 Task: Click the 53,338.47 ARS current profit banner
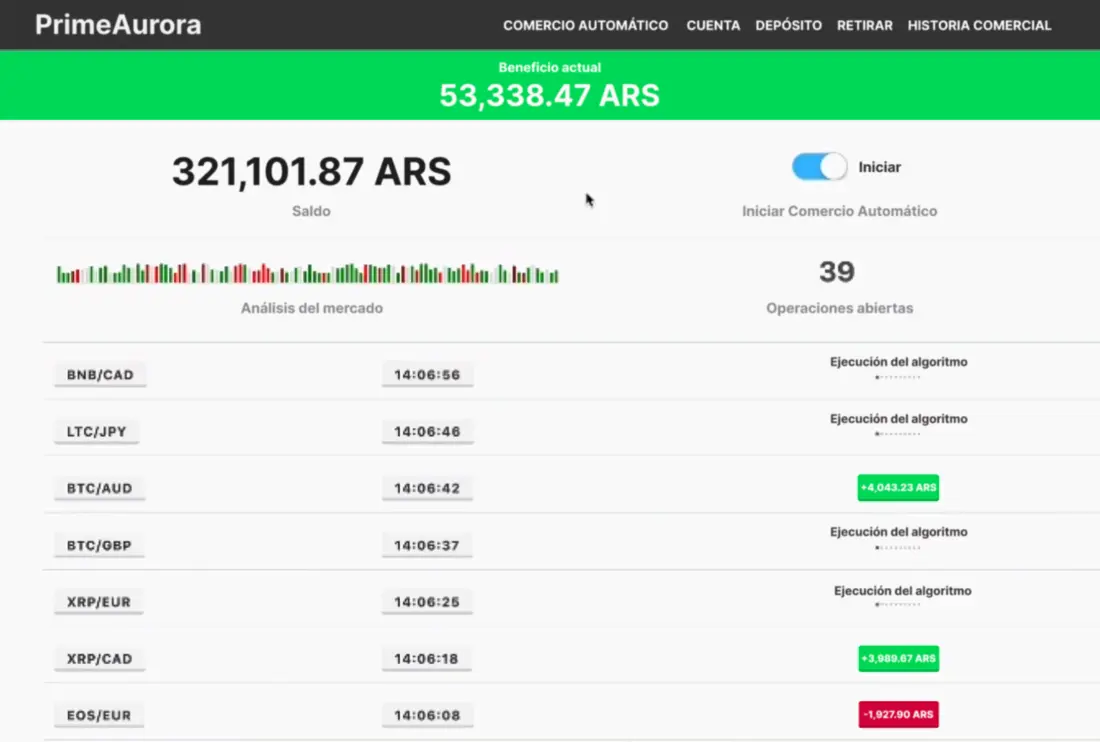pos(549,95)
